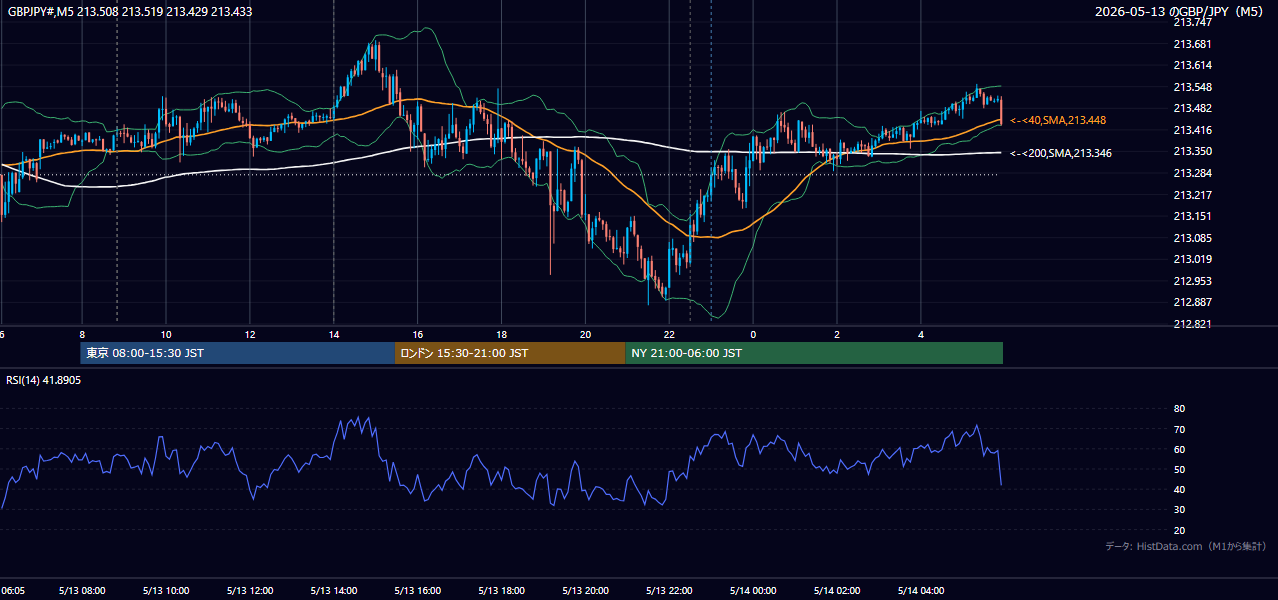Select the 200 SMA label 213.346
1278x600 pixels.
coord(1061,153)
